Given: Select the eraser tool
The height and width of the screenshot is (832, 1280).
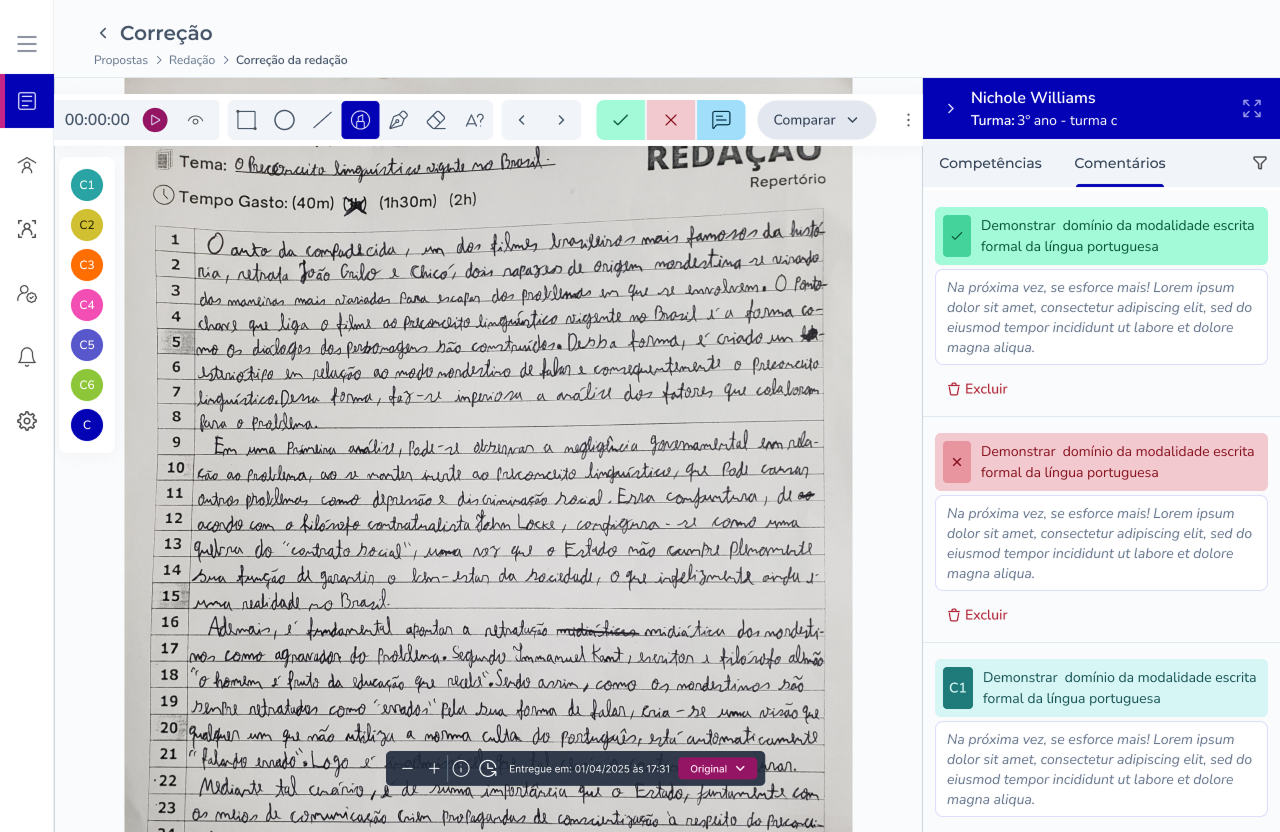Looking at the screenshot, I should tap(436, 120).
